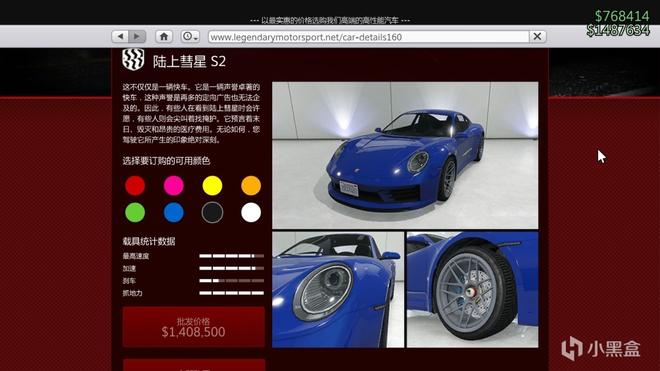Open the wheel close-up thumbnail

(x=472, y=290)
